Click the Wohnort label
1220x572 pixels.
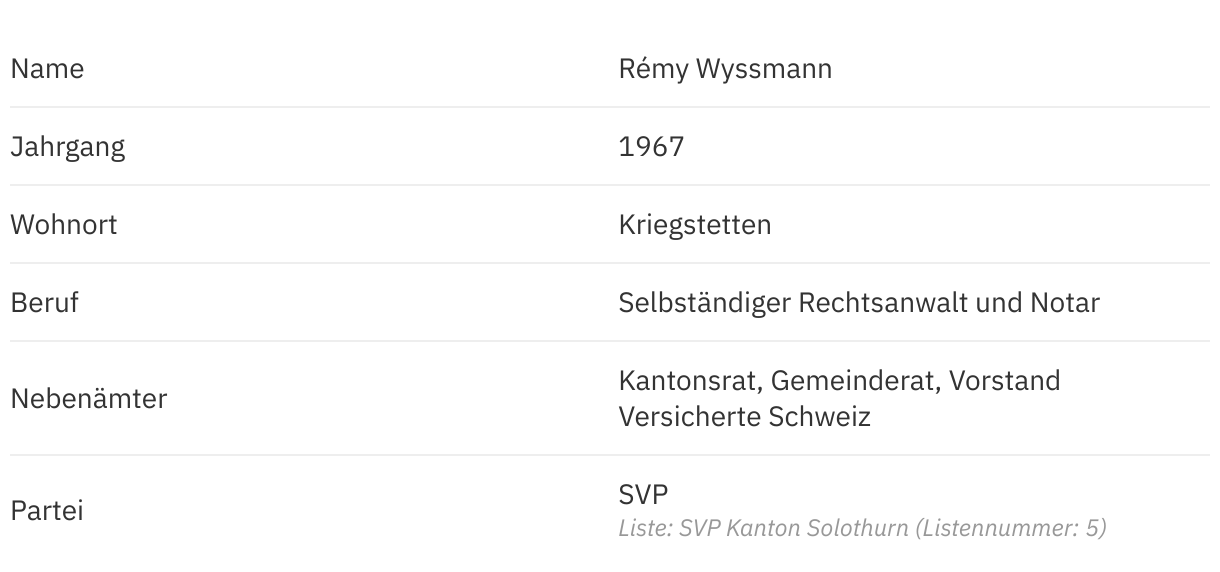(x=64, y=225)
